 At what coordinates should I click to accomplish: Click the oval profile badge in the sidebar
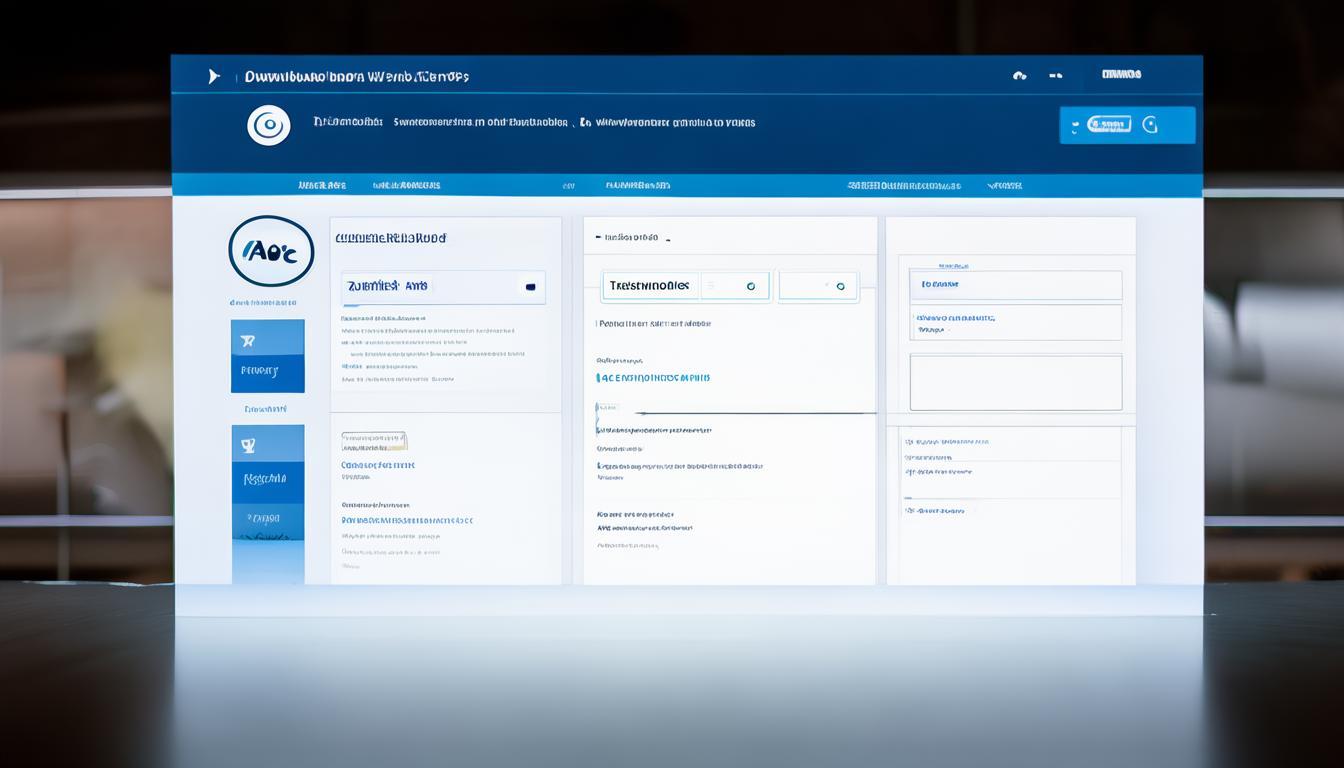click(x=271, y=251)
